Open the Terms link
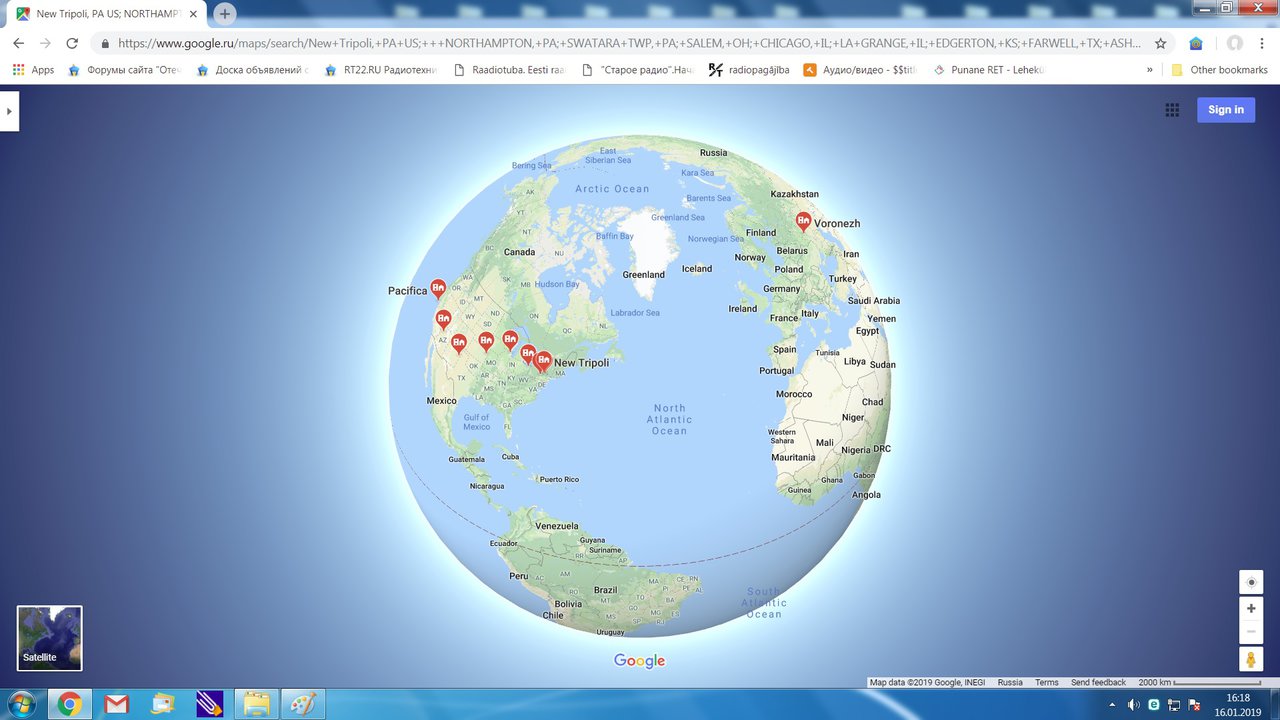The width and height of the screenshot is (1280, 720). (x=1047, y=682)
